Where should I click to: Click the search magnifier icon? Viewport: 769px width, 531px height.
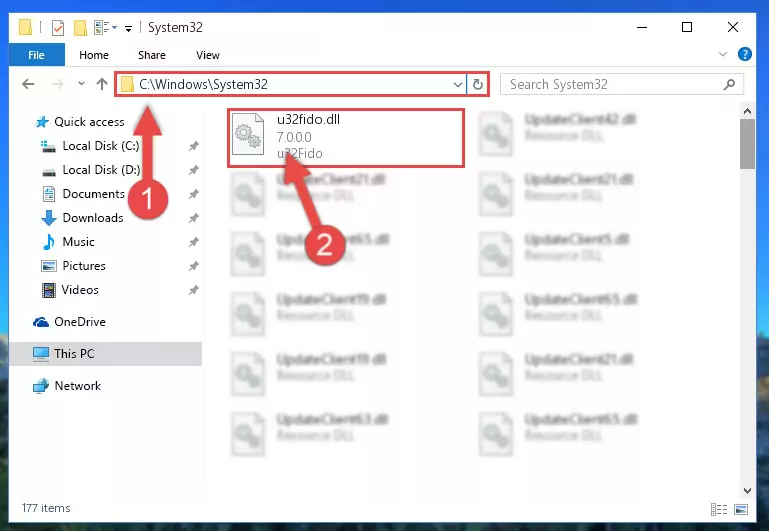[x=729, y=84]
